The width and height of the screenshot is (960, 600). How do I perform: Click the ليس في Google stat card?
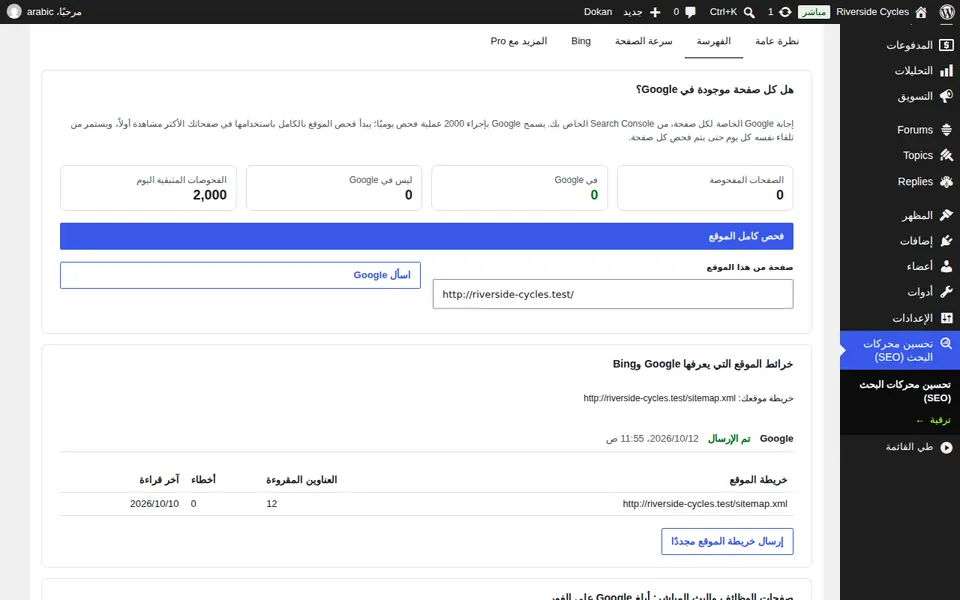coord(334,188)
